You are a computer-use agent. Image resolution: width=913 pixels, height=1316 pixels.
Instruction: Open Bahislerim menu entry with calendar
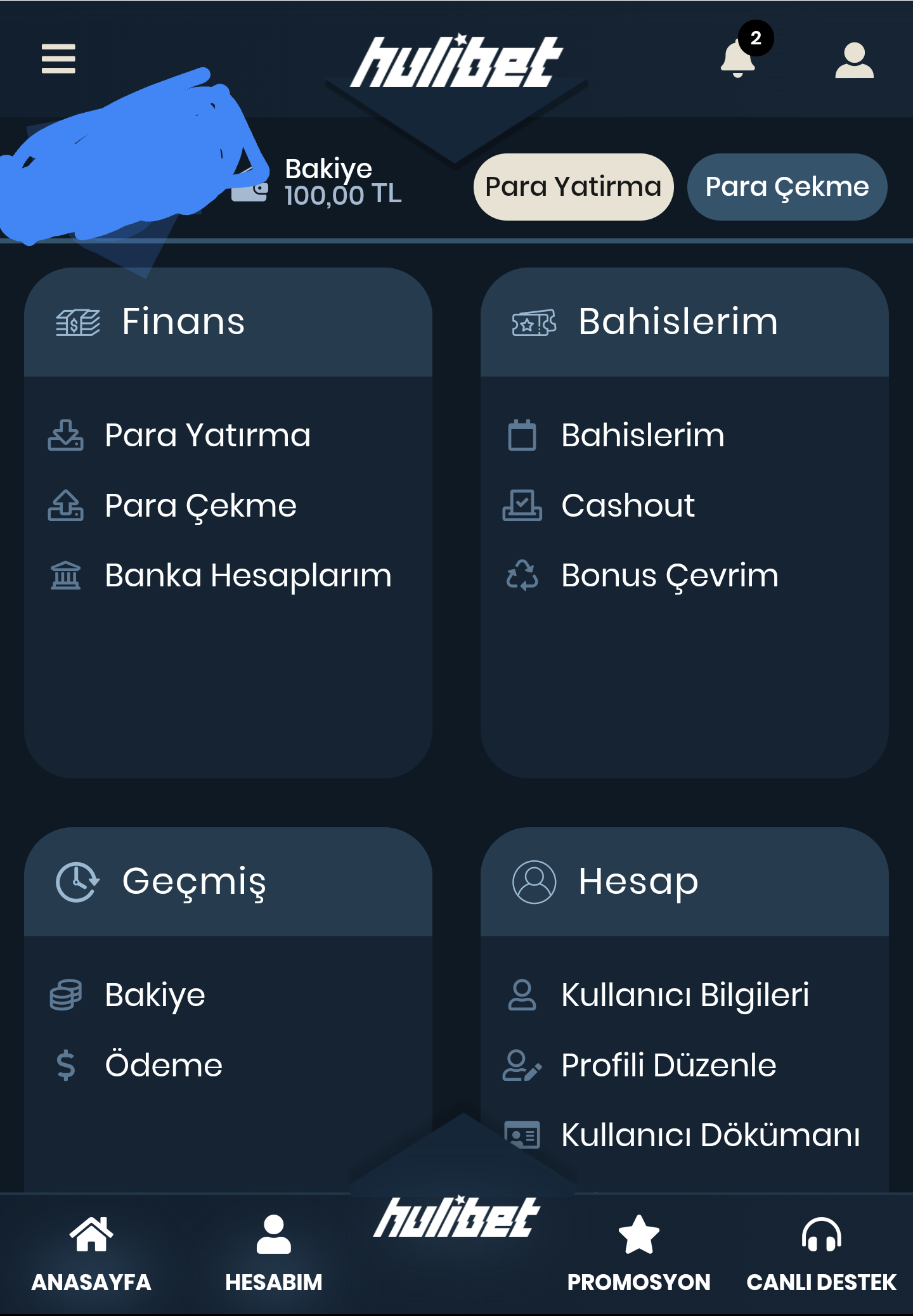(642, 435)
